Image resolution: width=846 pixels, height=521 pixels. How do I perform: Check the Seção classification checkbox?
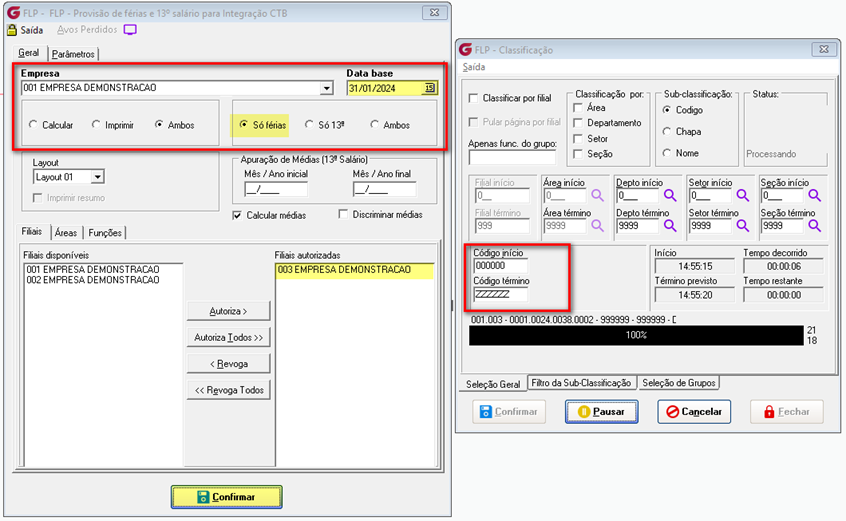click(x=578, y=154)
